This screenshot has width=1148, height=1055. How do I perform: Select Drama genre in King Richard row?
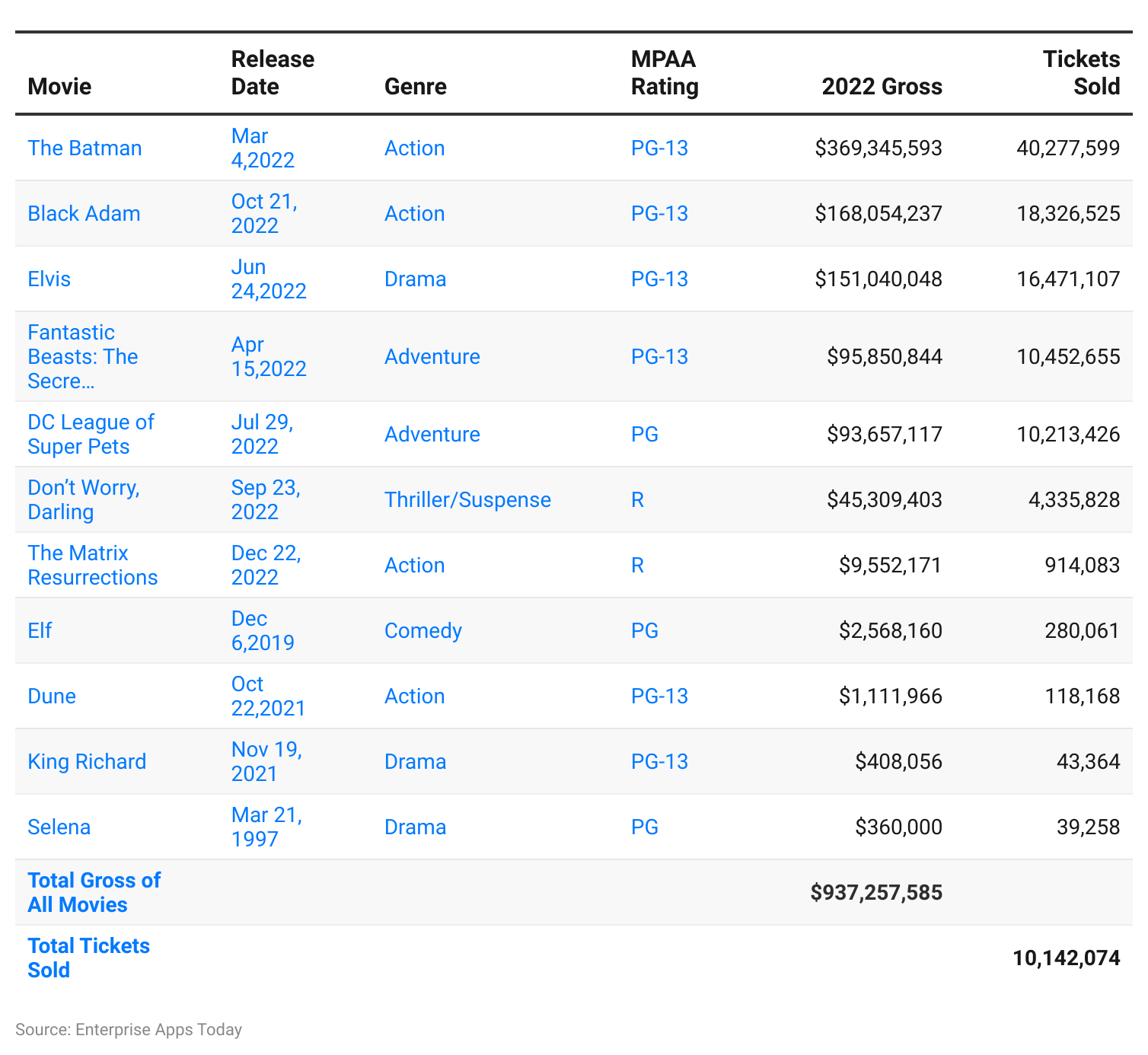click(x=415, y=761)
